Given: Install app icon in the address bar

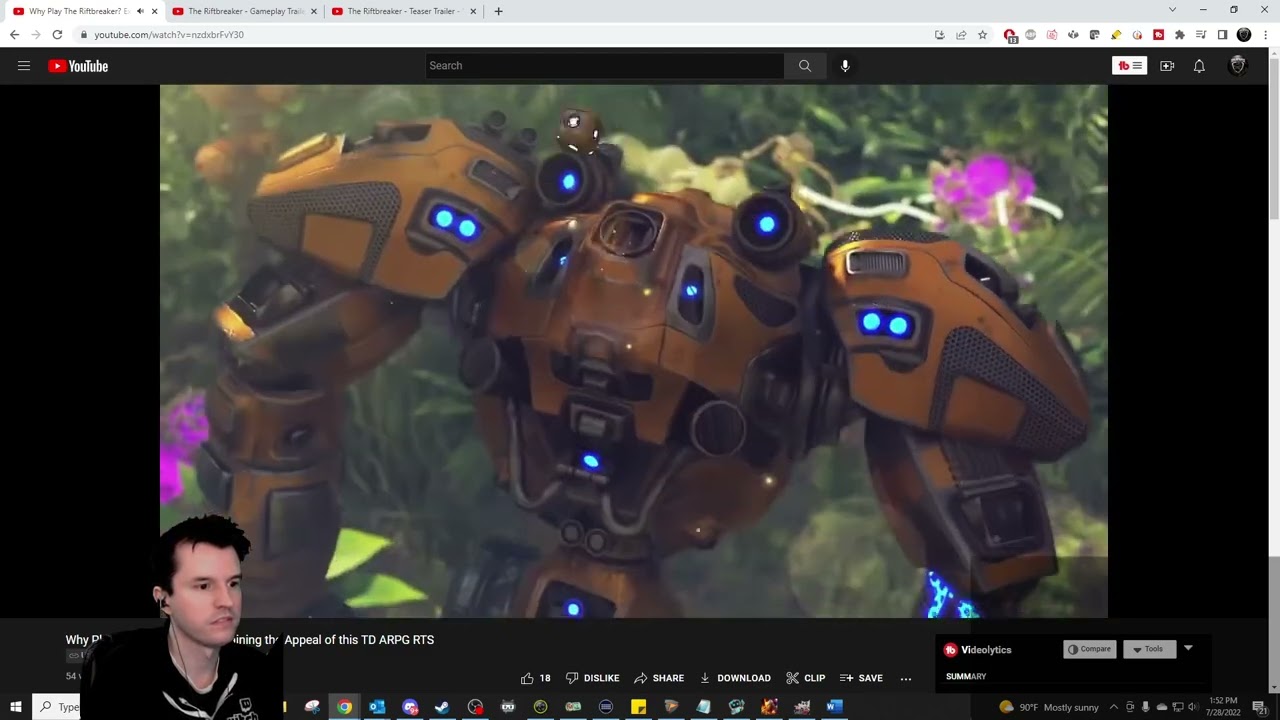Looking at the screenshot, I should pos(940,35).
